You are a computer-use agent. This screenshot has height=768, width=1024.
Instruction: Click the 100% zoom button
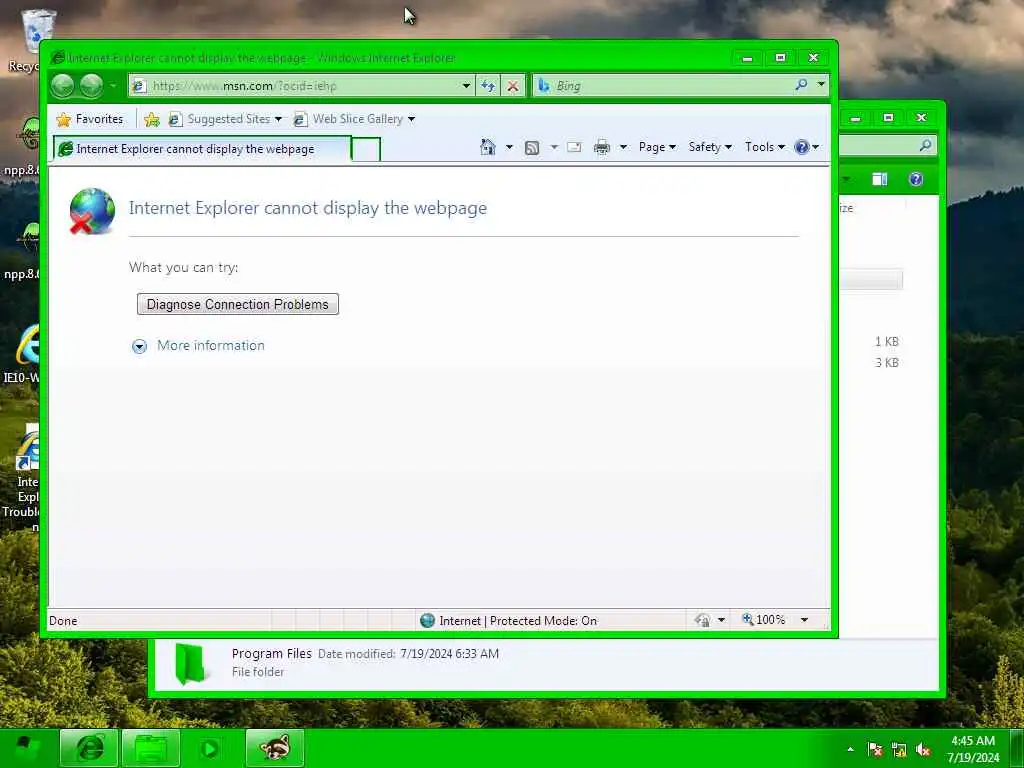763,620
